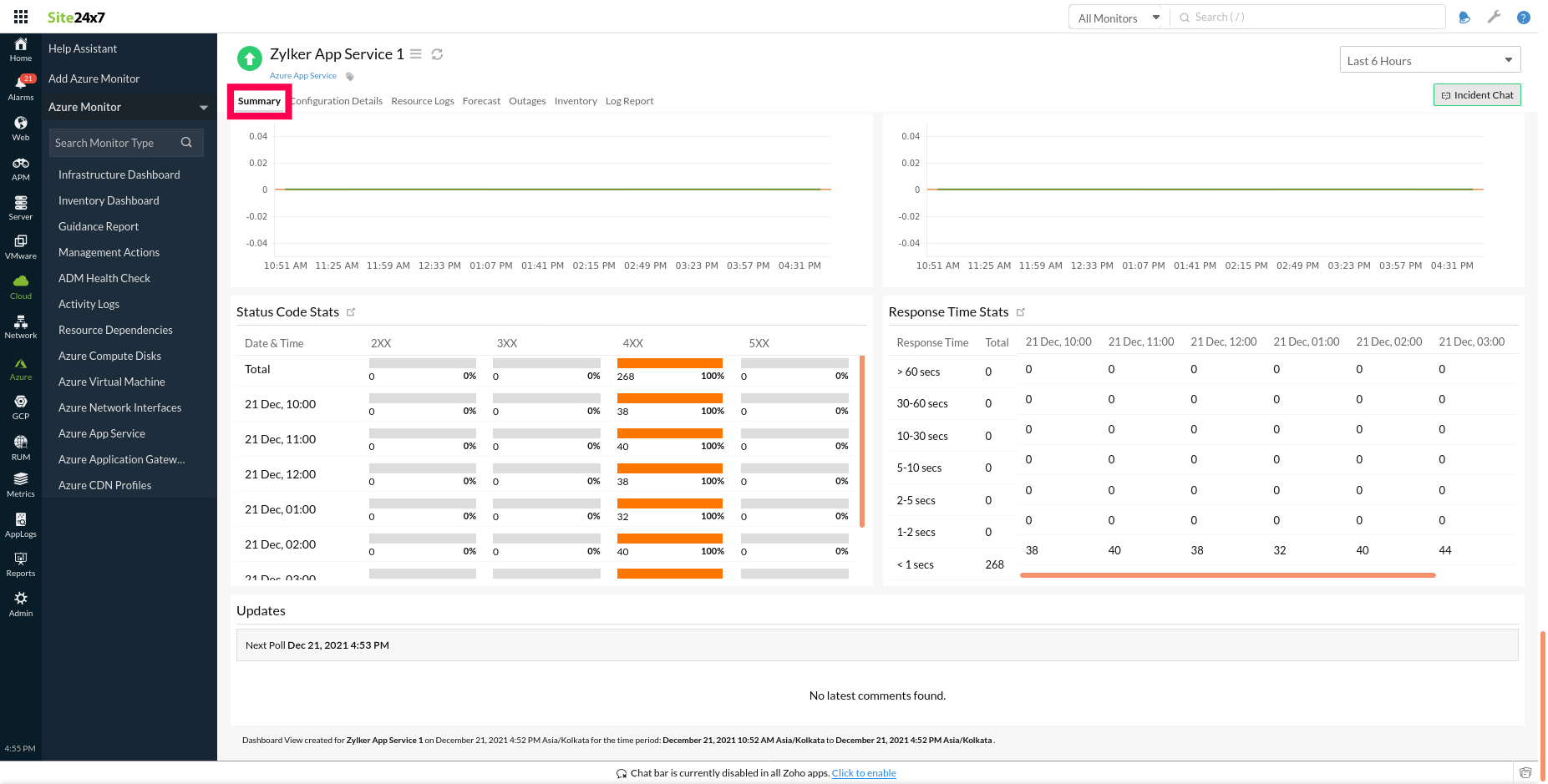Image resolution: width=1548 pixels, height=784 pixels.
Task: Open the Server monitoring section
Action: pyautogui.click(x=20, y=205)
